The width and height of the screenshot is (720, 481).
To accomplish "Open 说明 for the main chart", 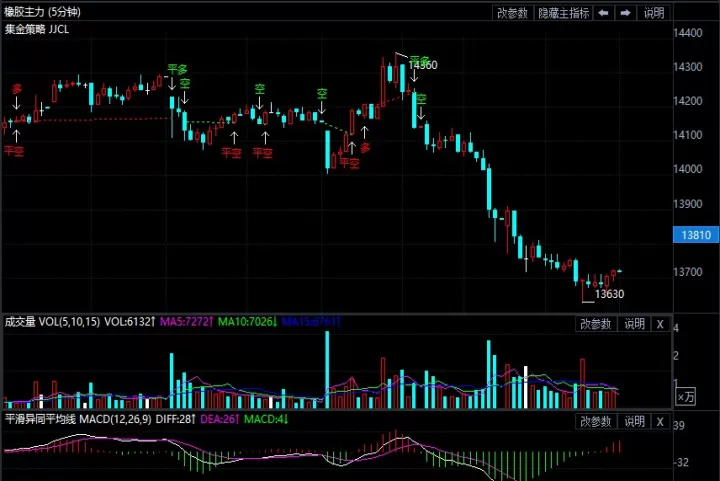I will point(654,13).
